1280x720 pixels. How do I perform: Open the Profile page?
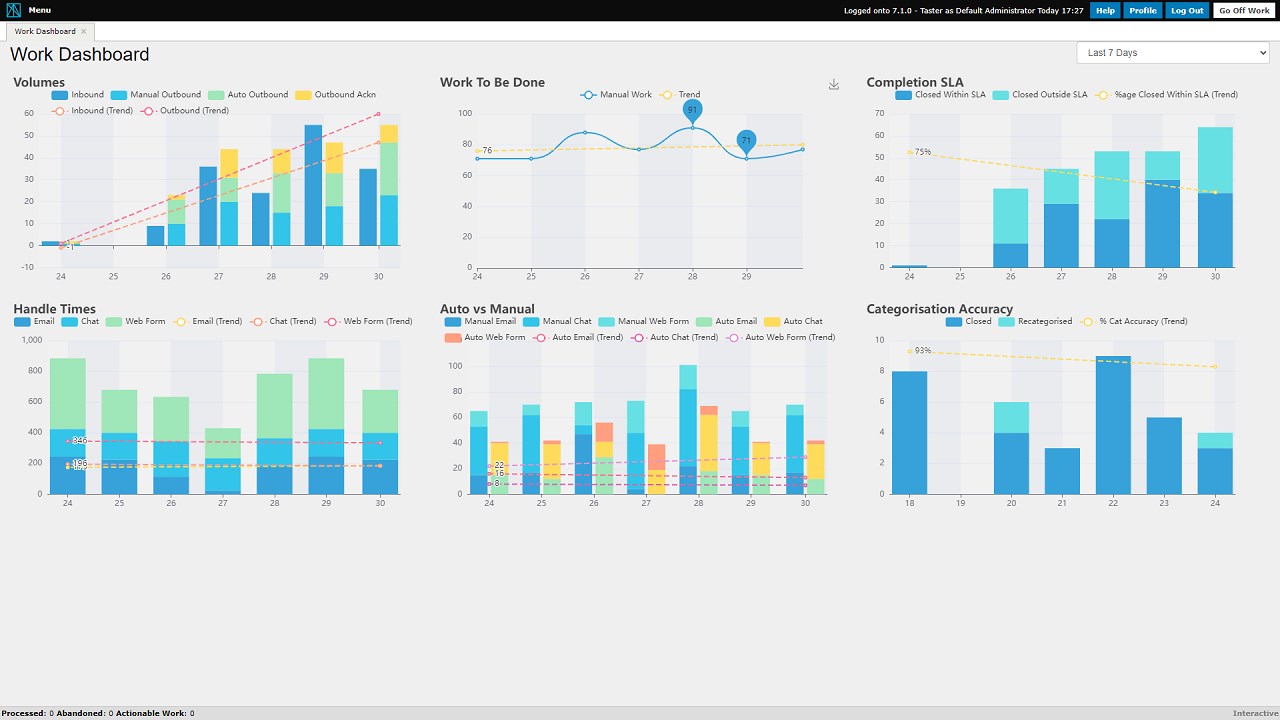tap(1143, 10)
